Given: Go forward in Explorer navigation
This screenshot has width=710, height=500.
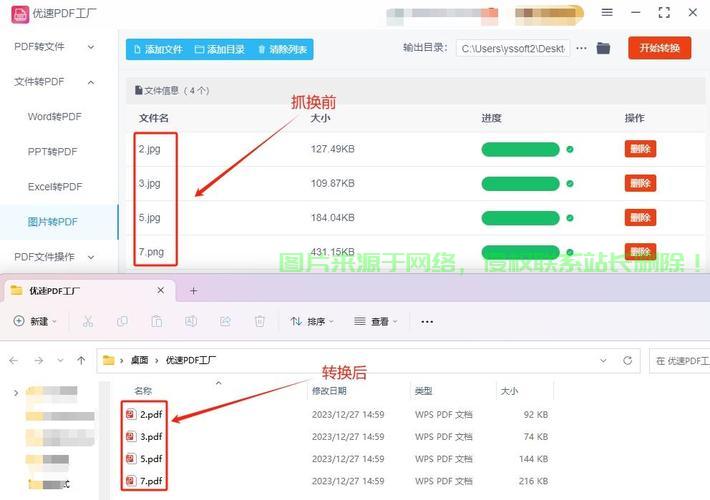Looking at the screenshot, I should (39, 361).
